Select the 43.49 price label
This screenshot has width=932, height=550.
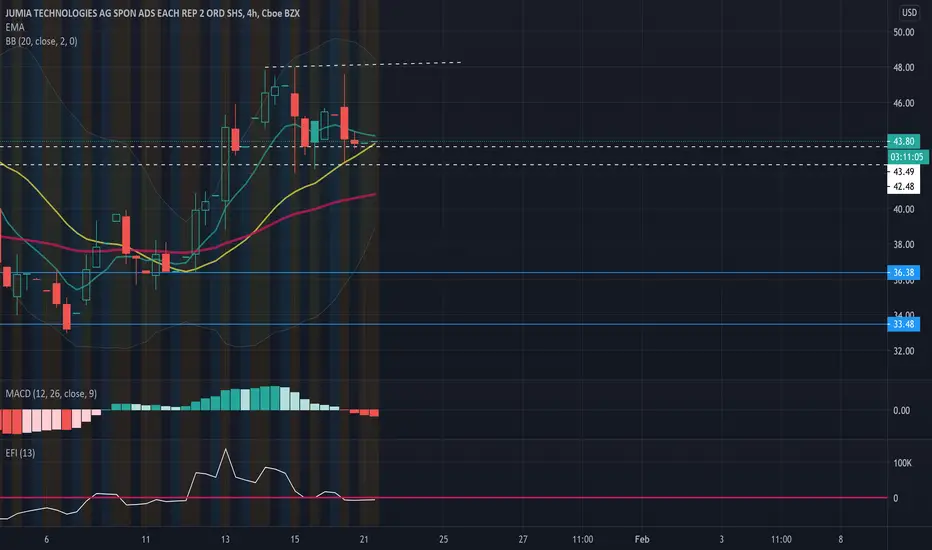[x=903, y=172]
